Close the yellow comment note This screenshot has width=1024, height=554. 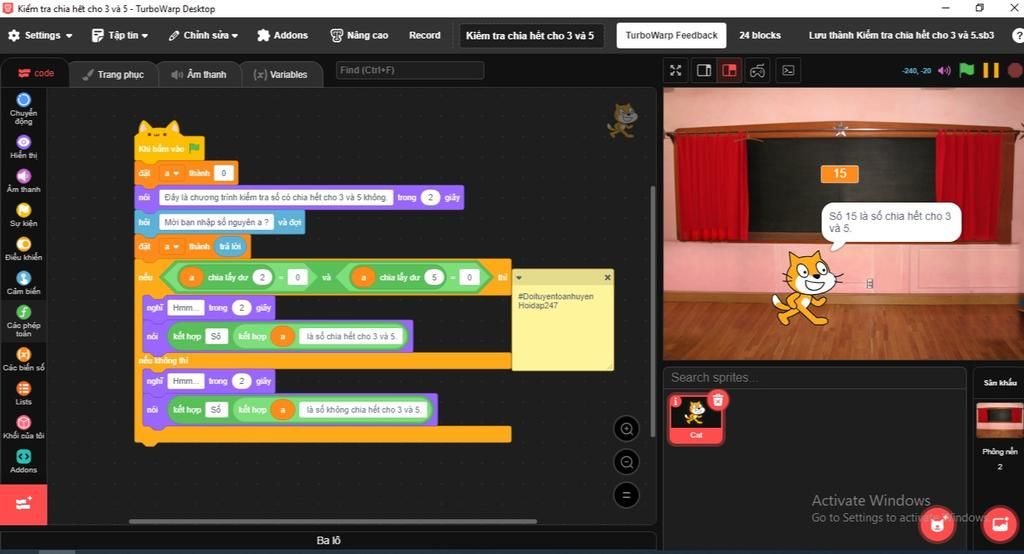(x=607, y=278)
